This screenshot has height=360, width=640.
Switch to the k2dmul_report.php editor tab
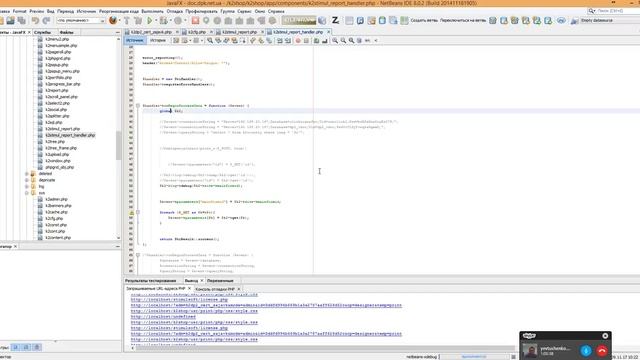pyautogui.click(x=239, y=32)
